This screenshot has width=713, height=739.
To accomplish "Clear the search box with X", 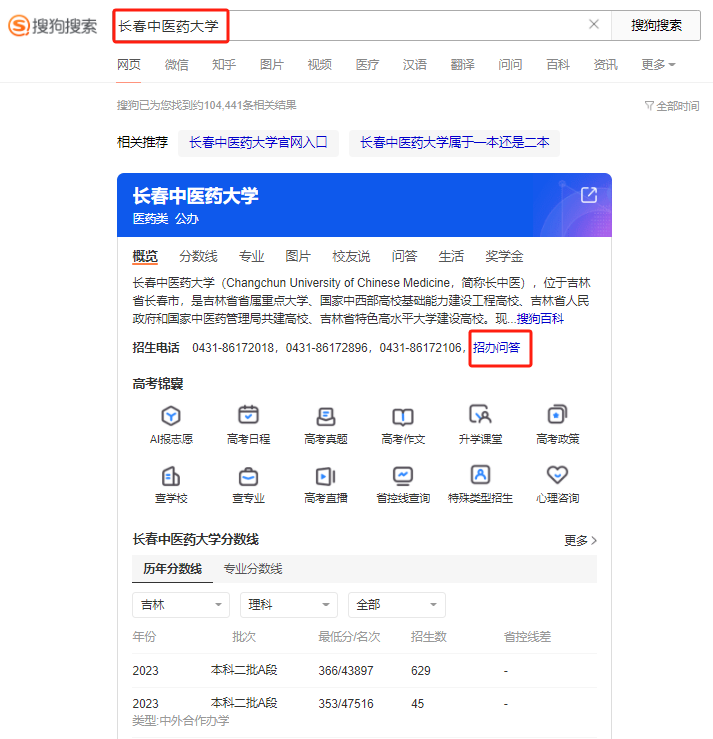I will point(594,25).
